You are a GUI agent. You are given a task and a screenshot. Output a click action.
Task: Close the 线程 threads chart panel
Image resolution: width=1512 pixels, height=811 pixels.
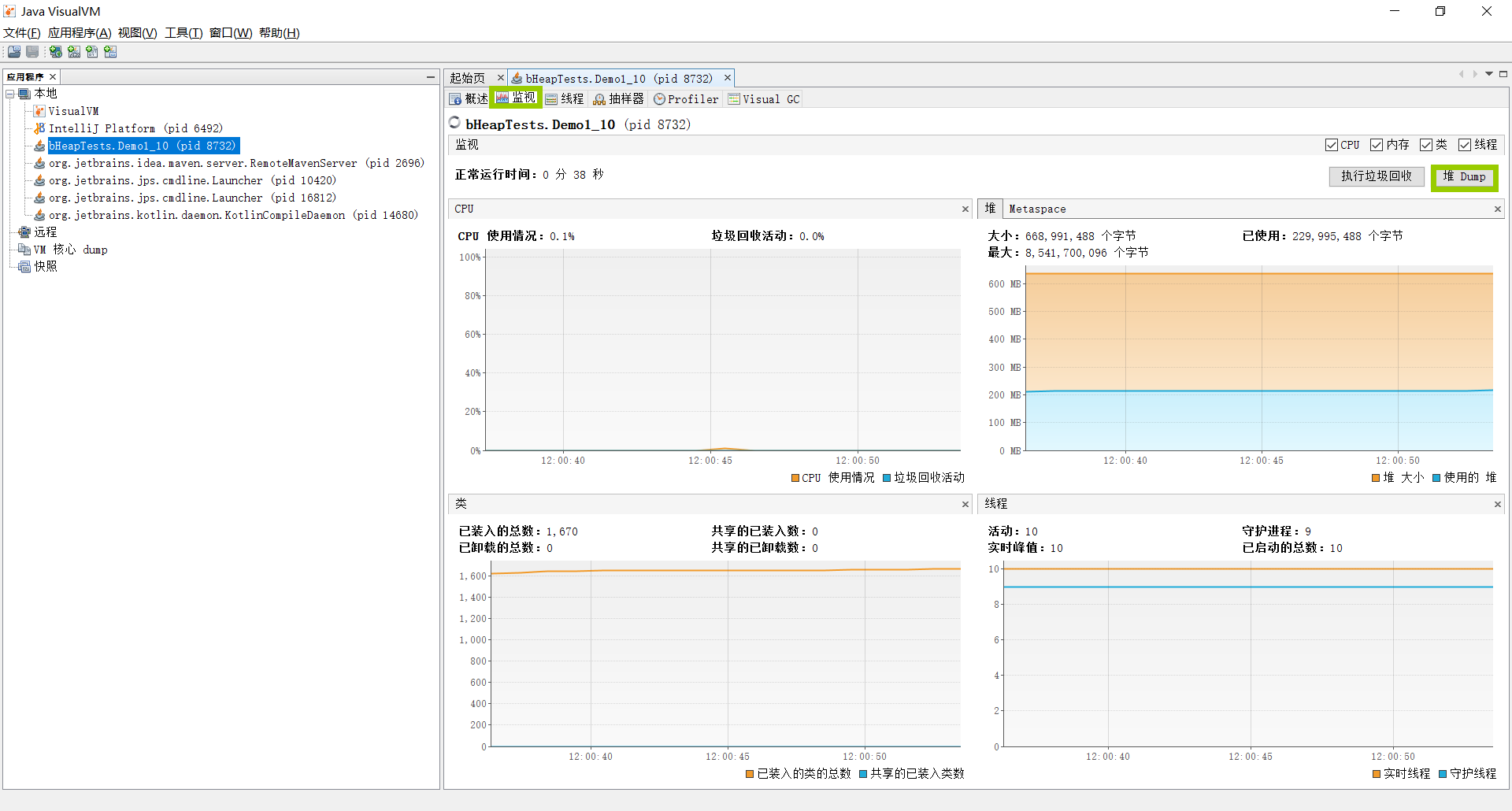[x=1498, y=505]
